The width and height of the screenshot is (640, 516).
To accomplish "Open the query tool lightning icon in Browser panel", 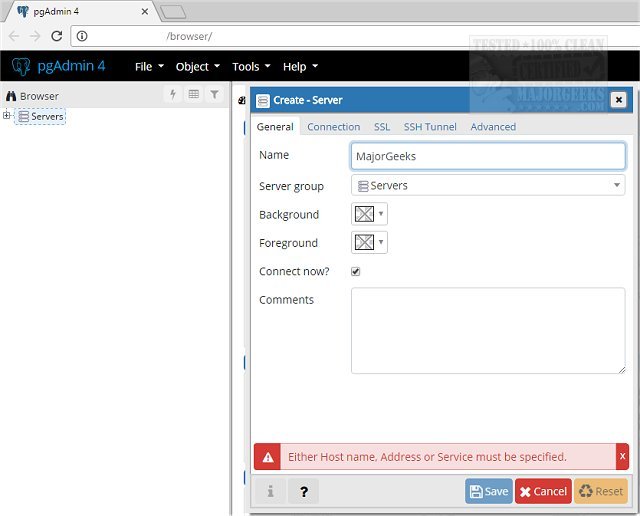I will (173, 94).
